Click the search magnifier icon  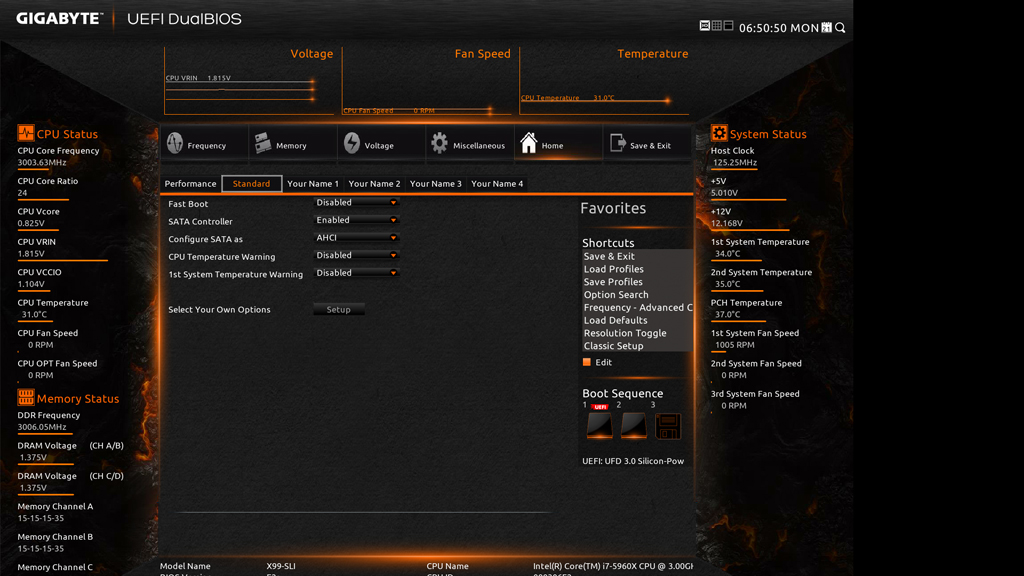pos(840,28)
